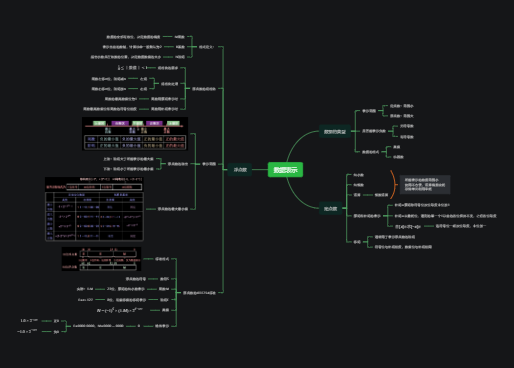Click the 浮点数: 范围大 leaf node
Screen dimensions: 514x368
402,116
